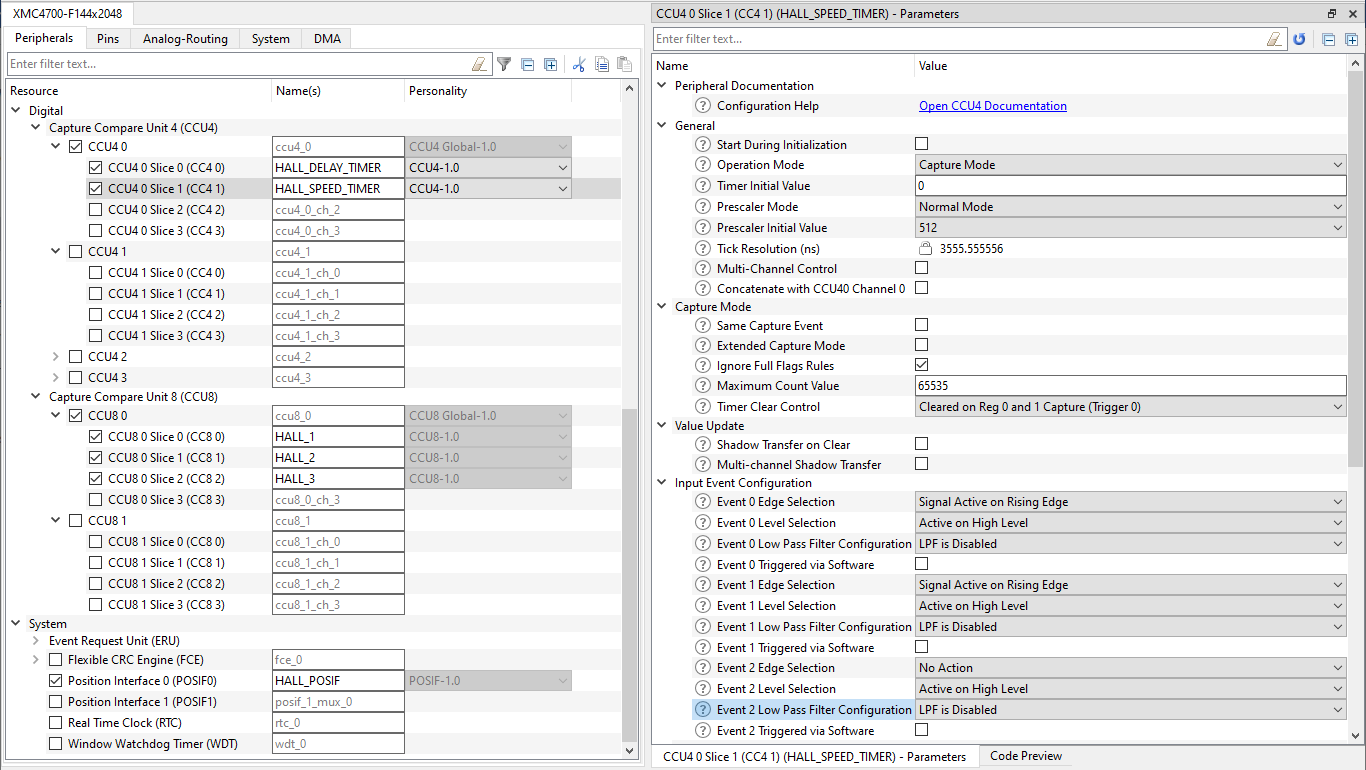Uncheck Ignore Full Flags Rules
The width and height of the screenshot is (1366, 770).
click(x=922, y=365)
